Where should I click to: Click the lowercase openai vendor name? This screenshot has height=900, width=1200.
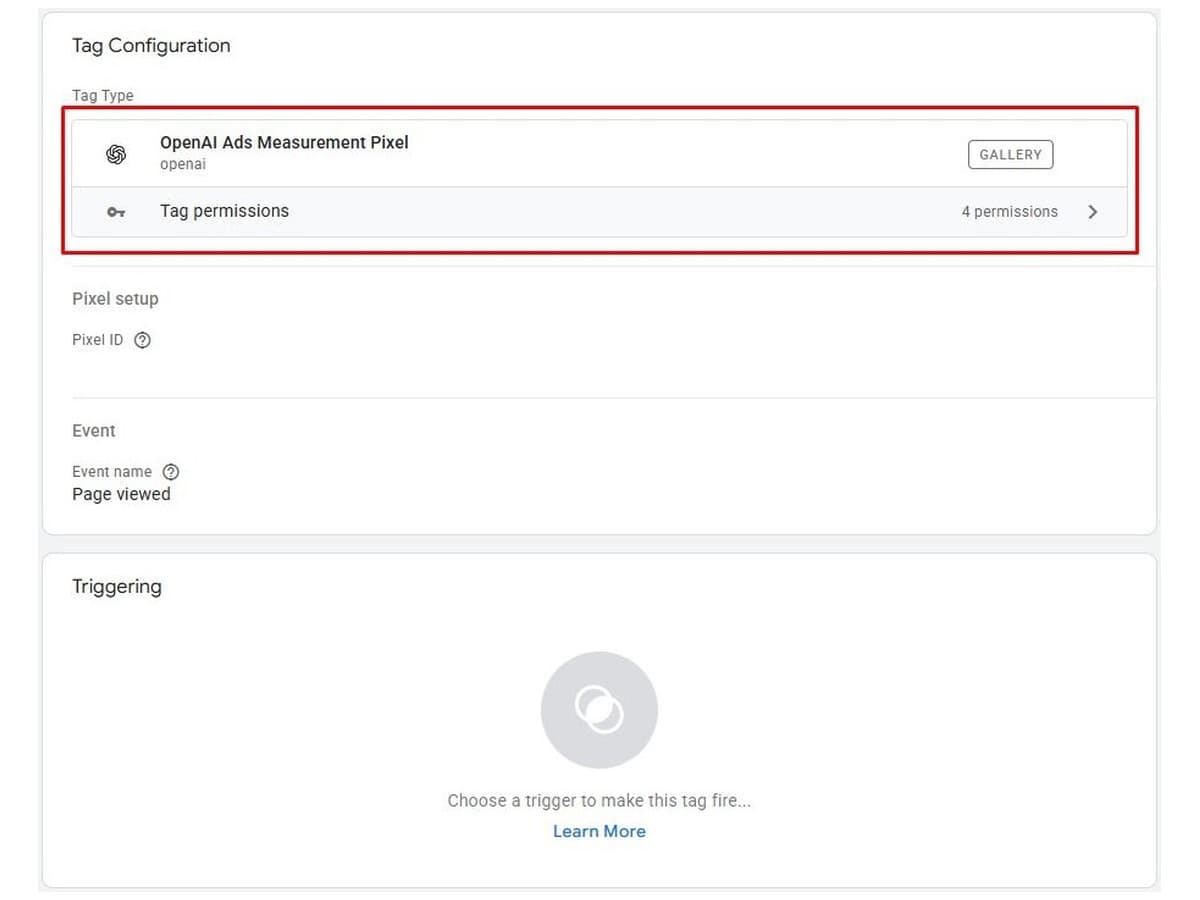point(183,164)
